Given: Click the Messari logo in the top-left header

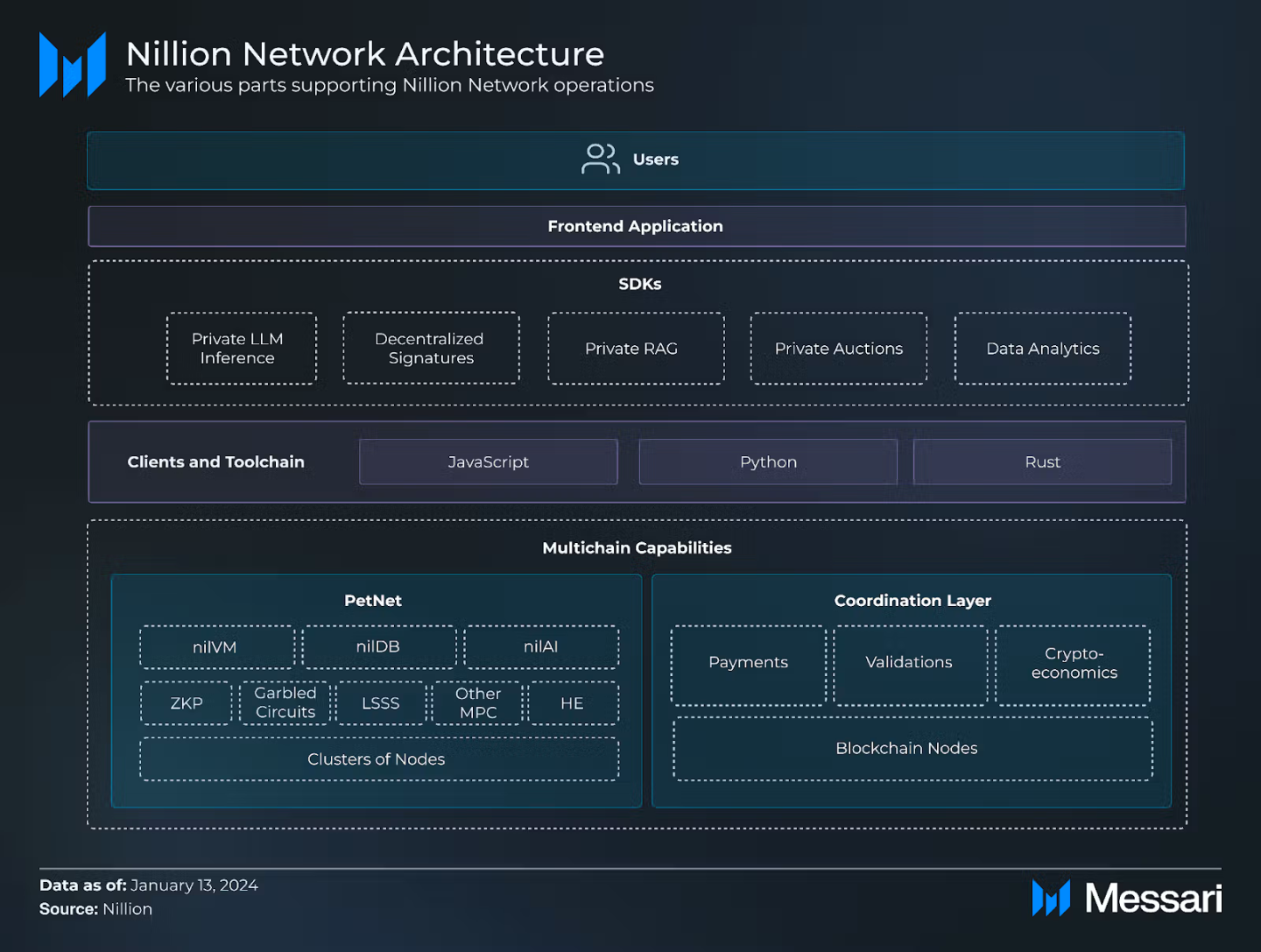Looking at the screenshot, I should click(73, 65).
